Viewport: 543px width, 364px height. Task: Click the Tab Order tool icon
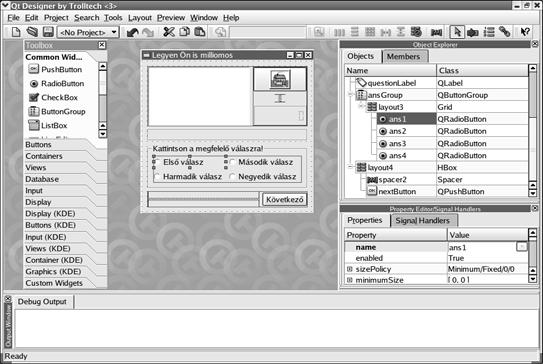click(489, 32)
